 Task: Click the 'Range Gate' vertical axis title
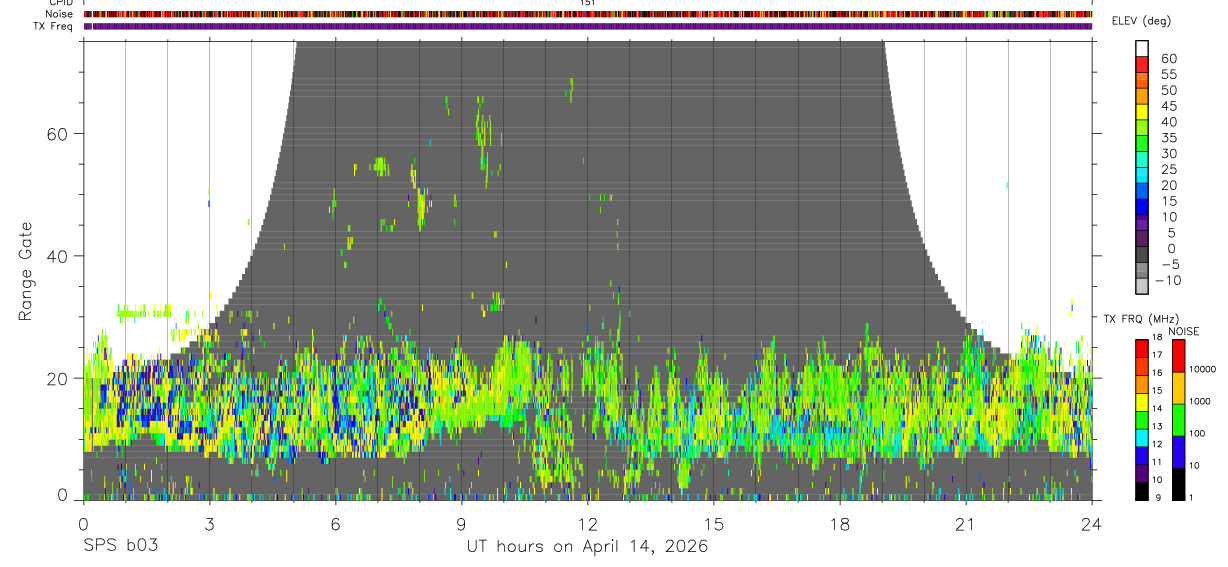(26, 270)
